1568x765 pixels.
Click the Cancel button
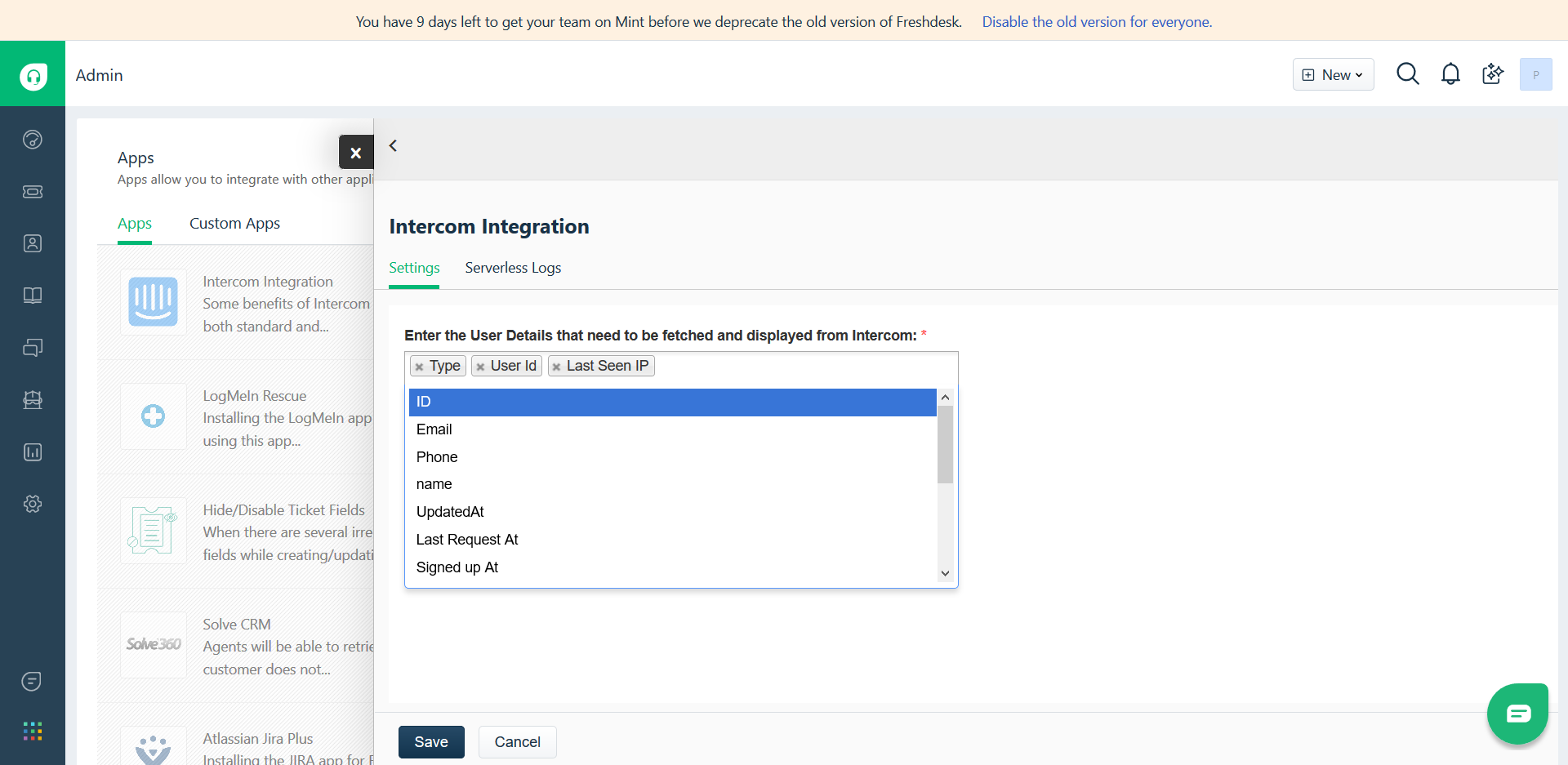pyautogui.click(x=518, y=742)
